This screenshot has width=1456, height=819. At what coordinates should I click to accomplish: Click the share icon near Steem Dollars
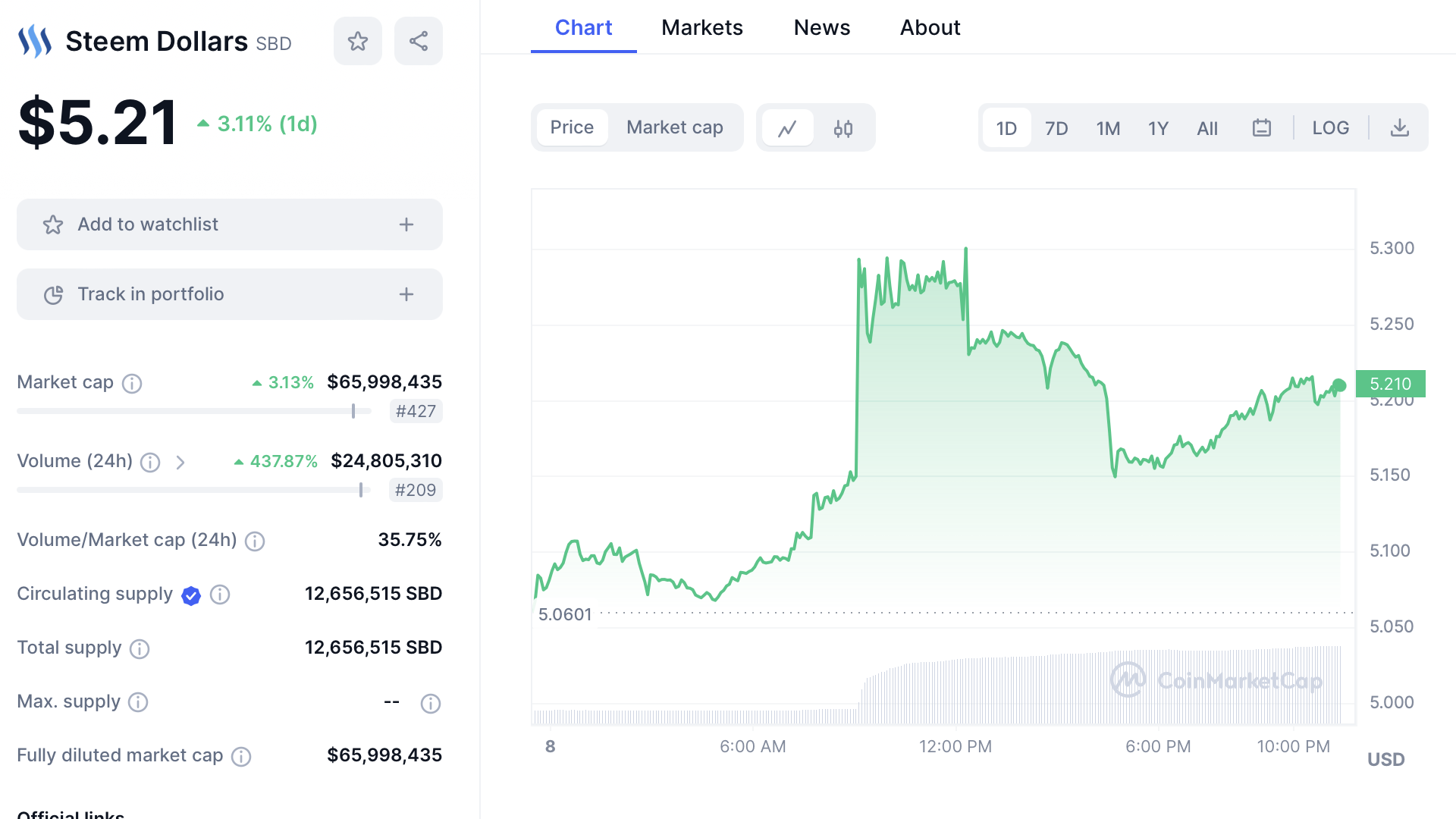(418, 41)
